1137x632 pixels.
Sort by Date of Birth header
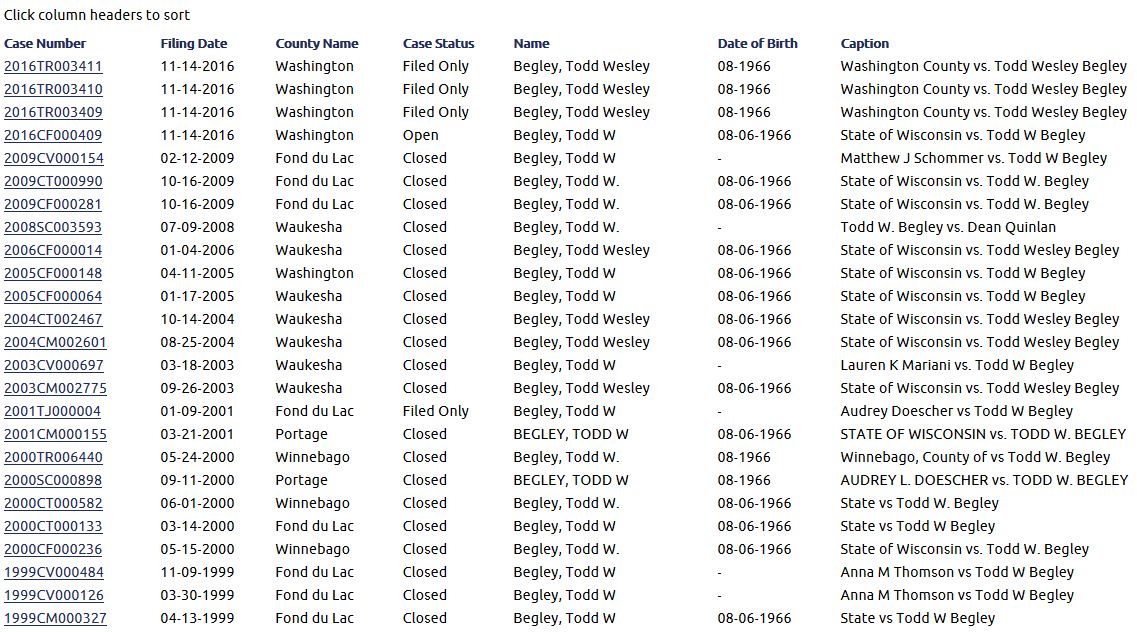point(757,43)
